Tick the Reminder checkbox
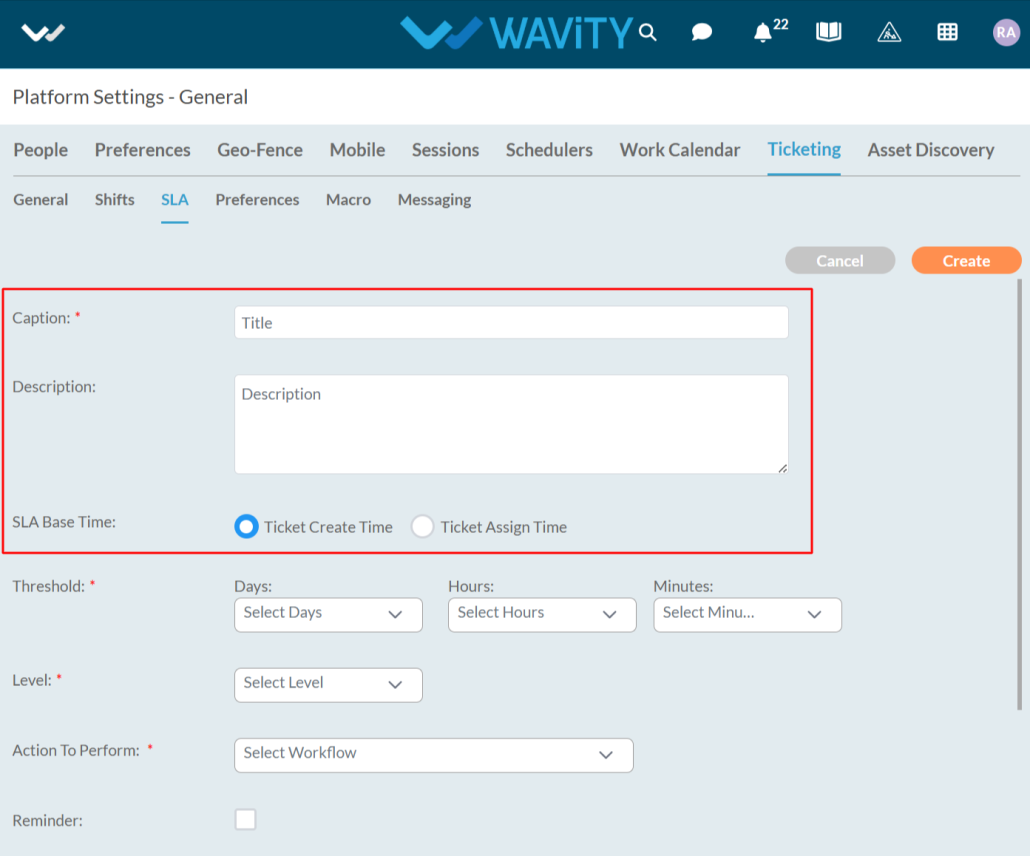 coord(246,819)
